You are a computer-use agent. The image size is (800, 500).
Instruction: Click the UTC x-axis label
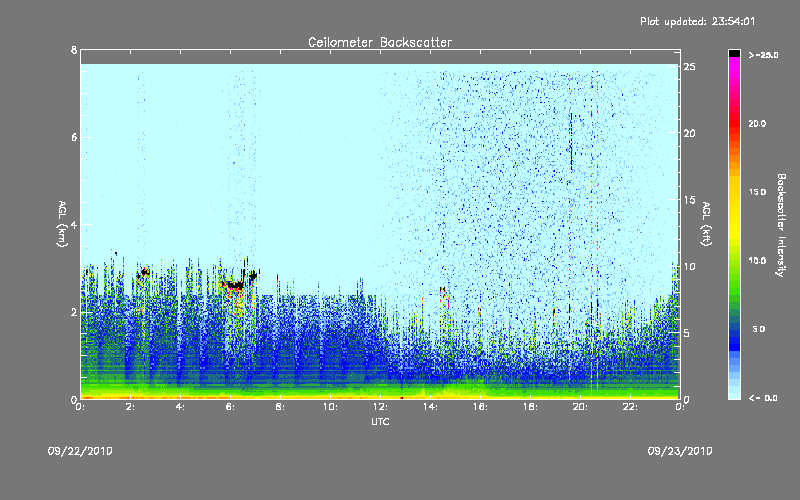[380, 421]
